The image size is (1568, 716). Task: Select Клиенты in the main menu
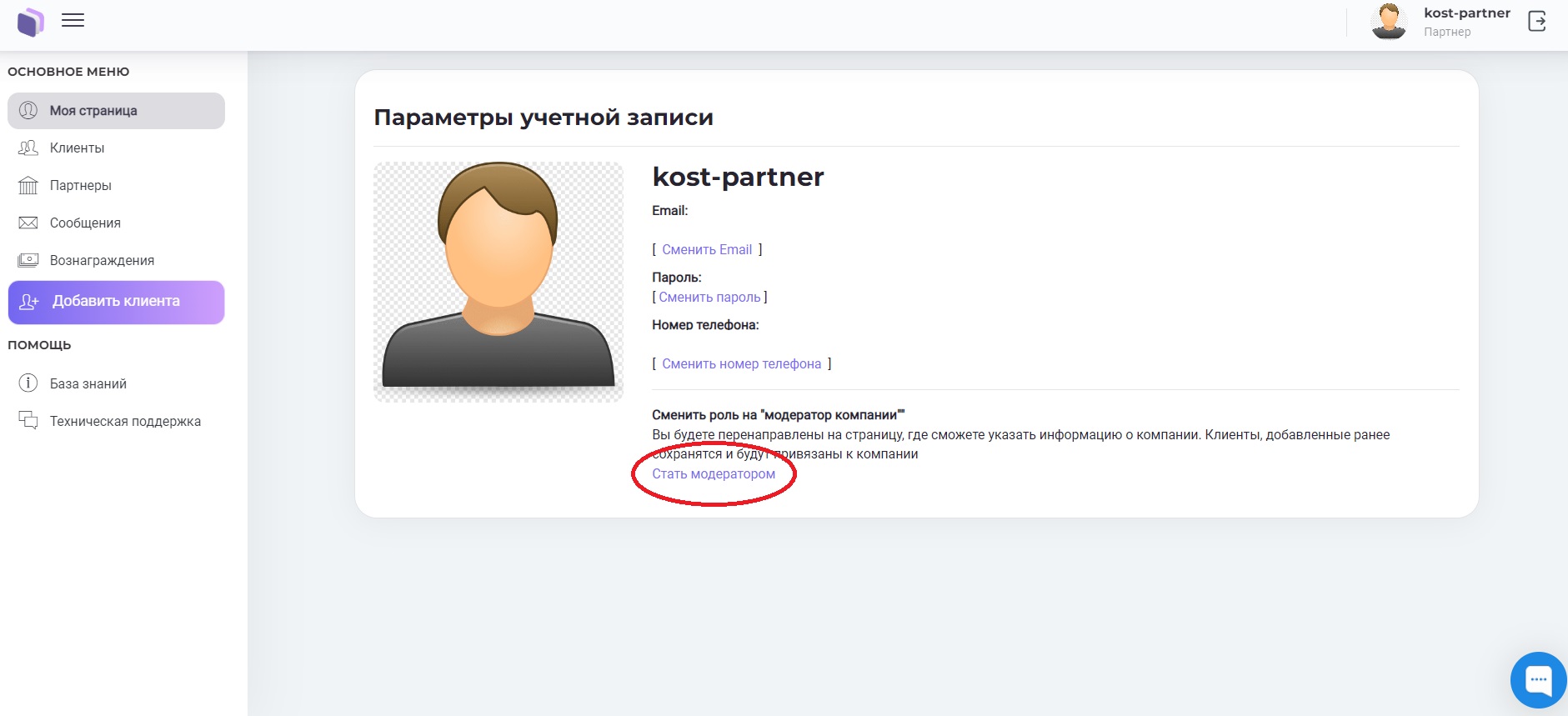point(77,148)
